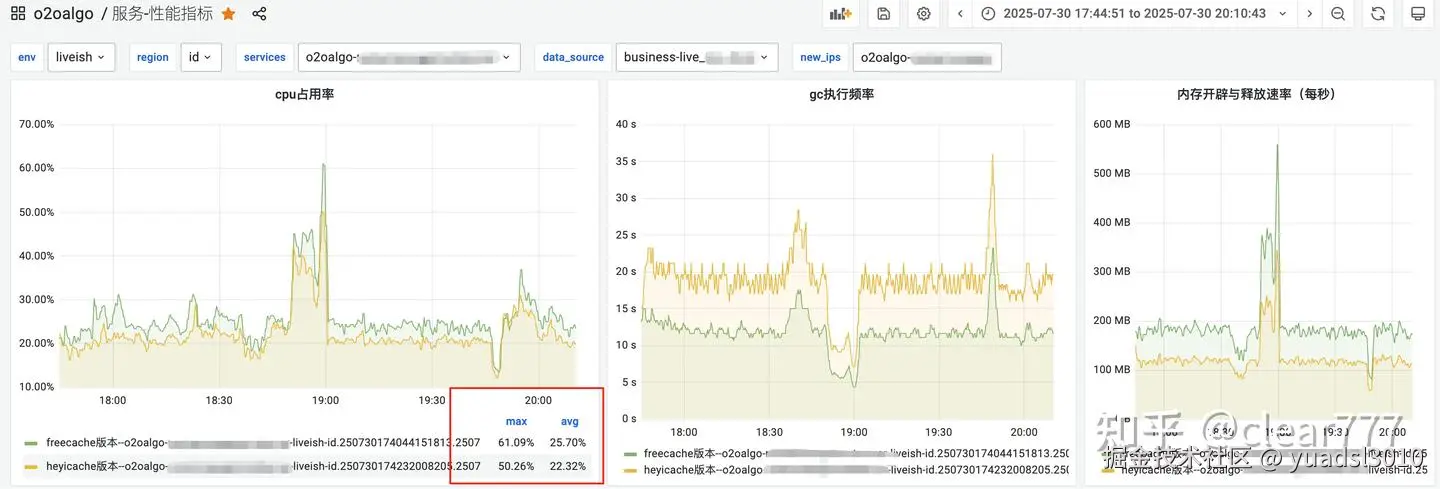
Task: Open region dropdown showing id
Action: click(201, 57)
